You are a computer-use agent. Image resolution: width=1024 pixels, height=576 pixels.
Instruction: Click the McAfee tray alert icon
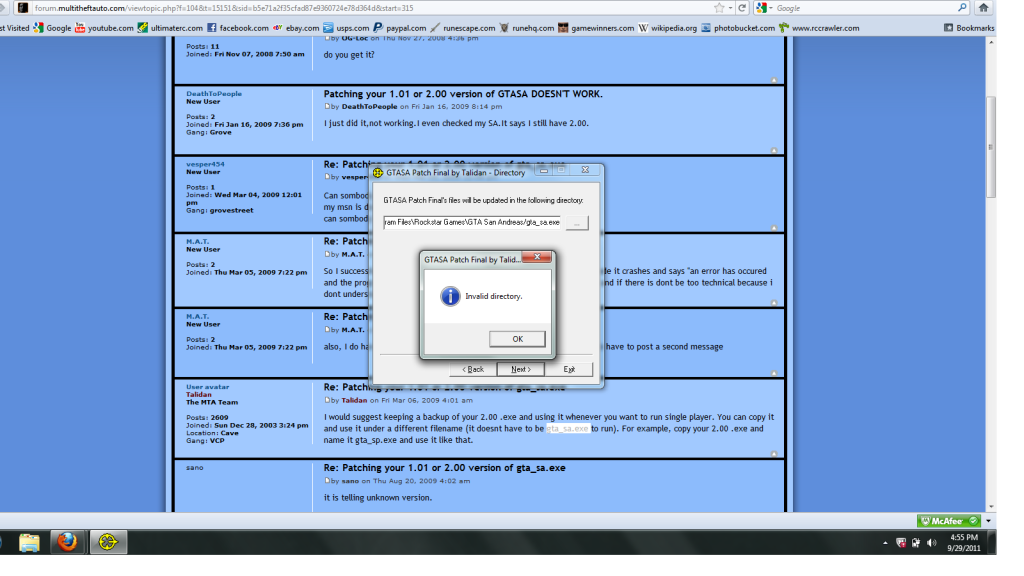[x=901, y=543]
